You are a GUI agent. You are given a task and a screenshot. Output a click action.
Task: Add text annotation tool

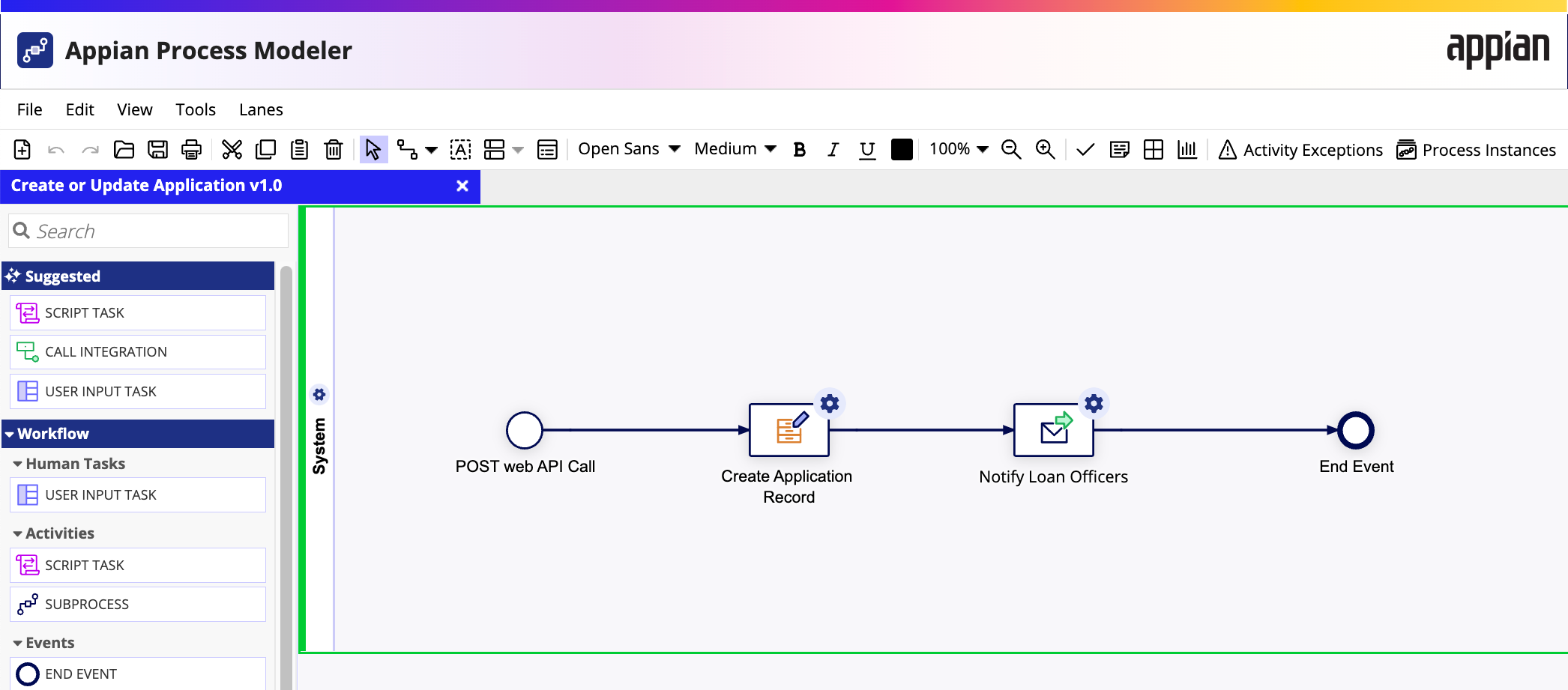pyautogui.click(x=460, y=150)
